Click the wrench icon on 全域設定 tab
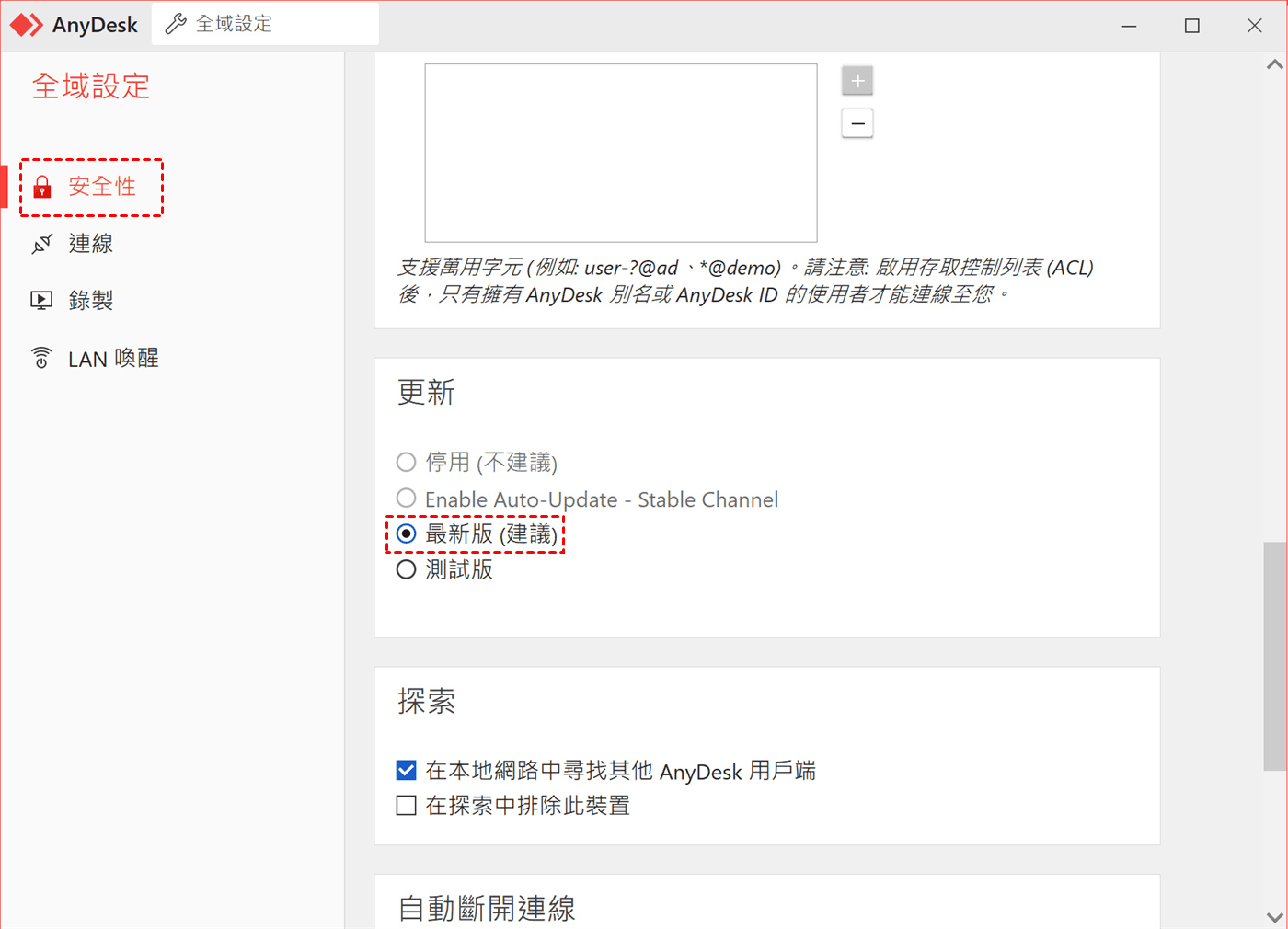The image size is (1288, 929). tap(176, 24)
